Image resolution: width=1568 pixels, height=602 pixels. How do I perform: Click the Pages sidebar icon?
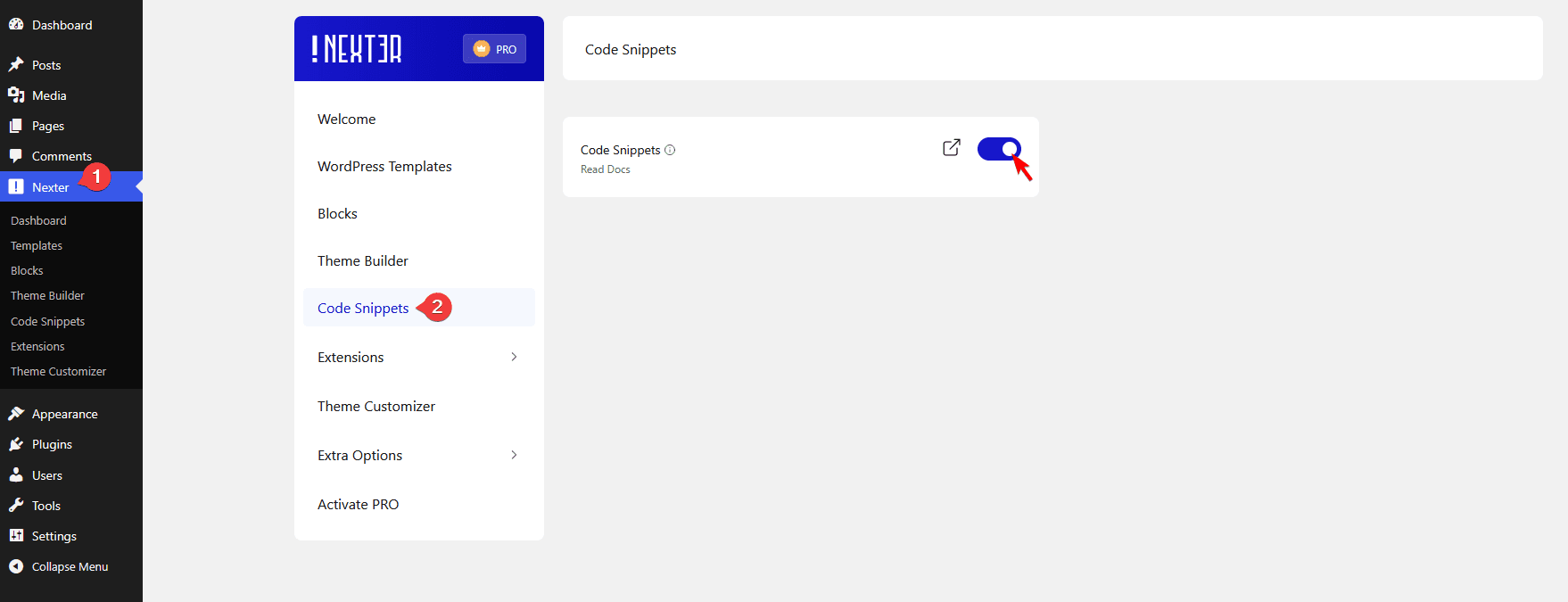point(16,125)
